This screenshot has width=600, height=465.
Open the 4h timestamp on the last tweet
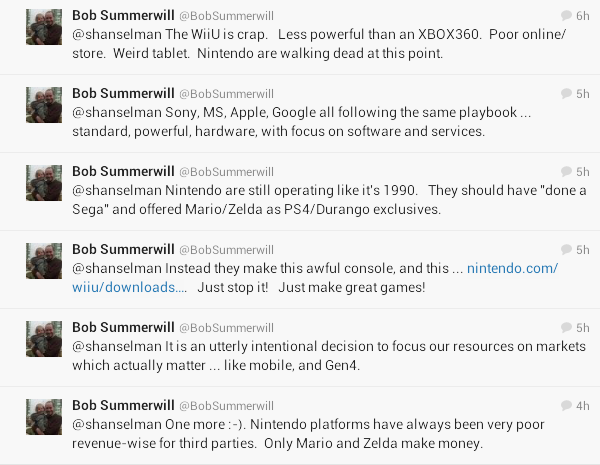[582, 406]
